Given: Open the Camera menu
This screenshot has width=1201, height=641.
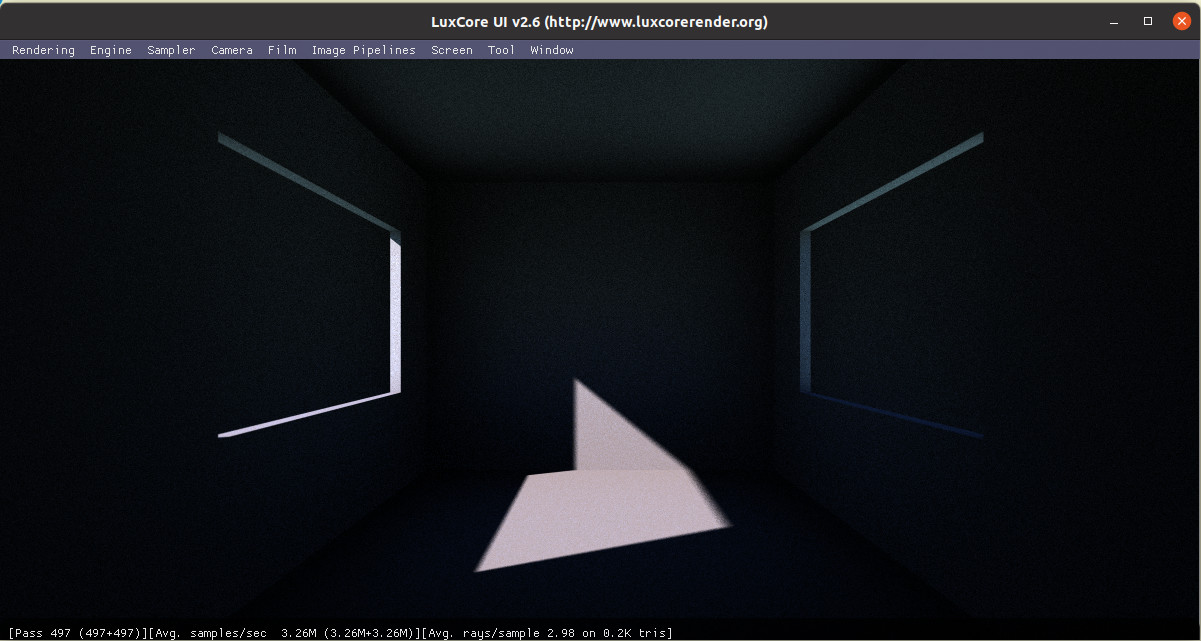Looking at the screenshot, I should (x=231, y=50).
